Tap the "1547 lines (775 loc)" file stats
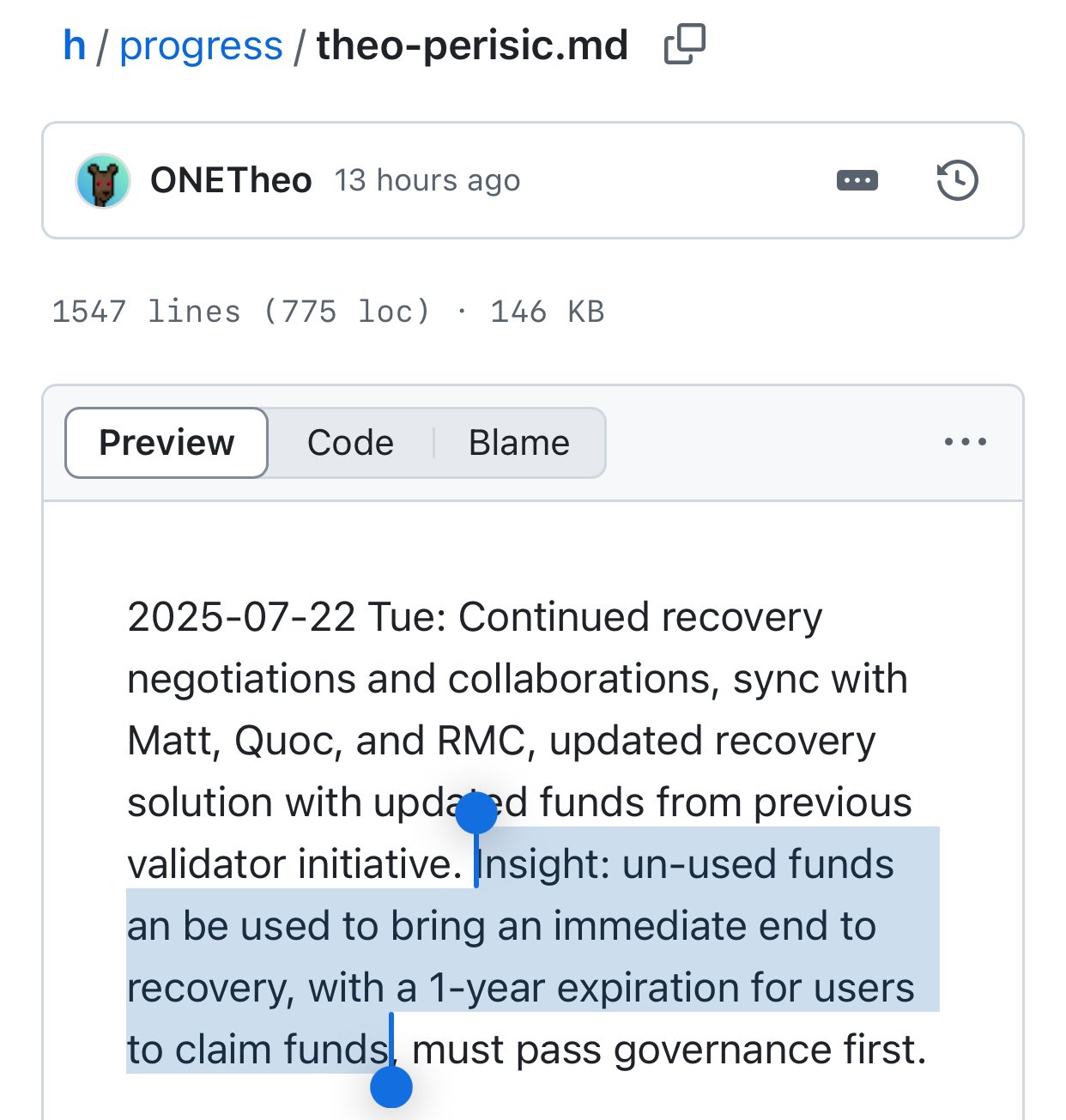 click(x=240, y=312)
